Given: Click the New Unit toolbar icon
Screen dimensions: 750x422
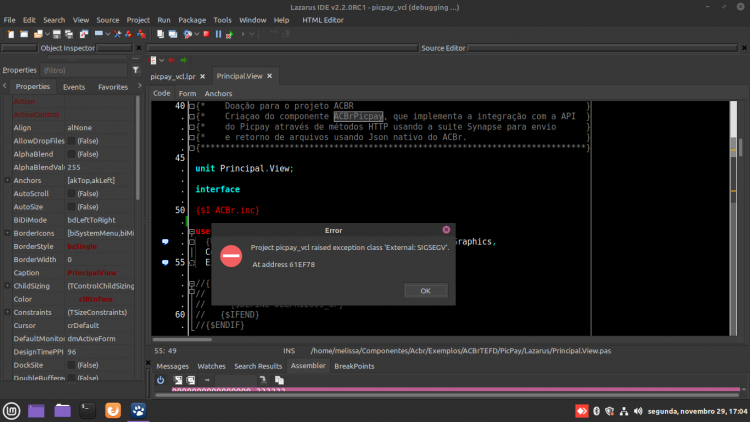Looking at the screenshot, I should click(11, 34).
